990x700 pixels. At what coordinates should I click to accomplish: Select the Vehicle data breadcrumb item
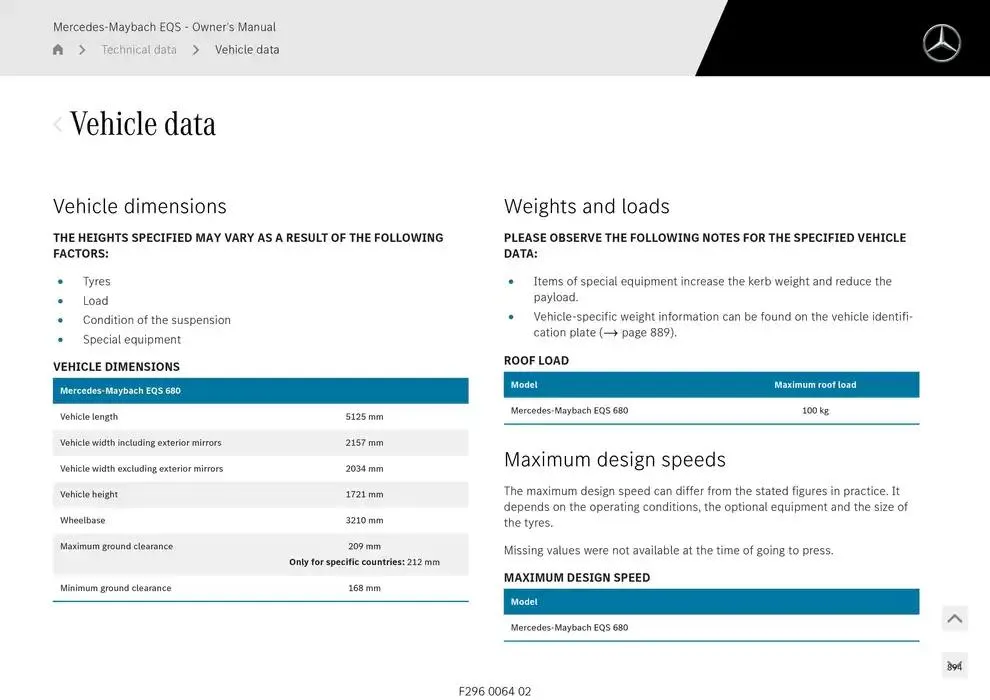click(x=247, y=50)
